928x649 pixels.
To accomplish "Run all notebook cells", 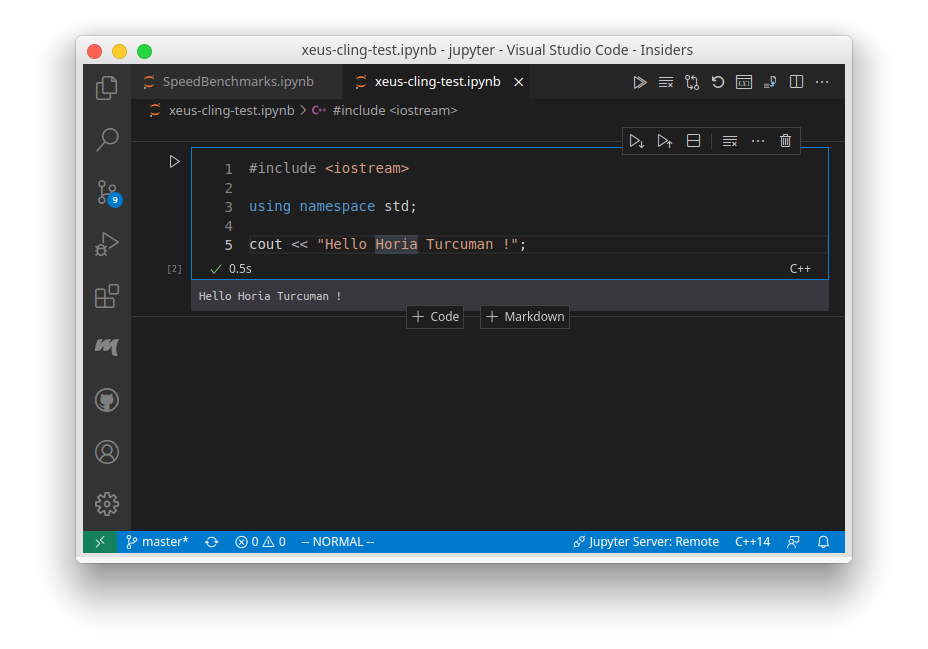I will (x=640, y=82).
